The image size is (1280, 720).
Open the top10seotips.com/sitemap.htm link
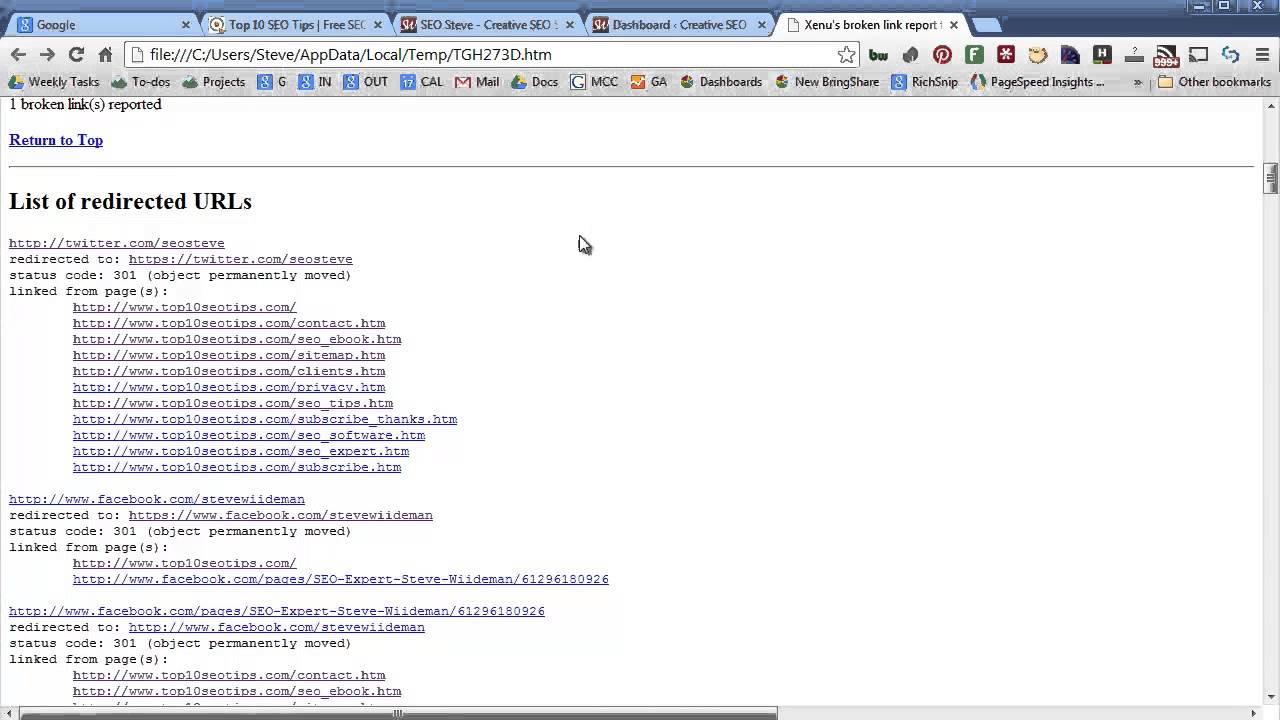(x=229, y=355)
